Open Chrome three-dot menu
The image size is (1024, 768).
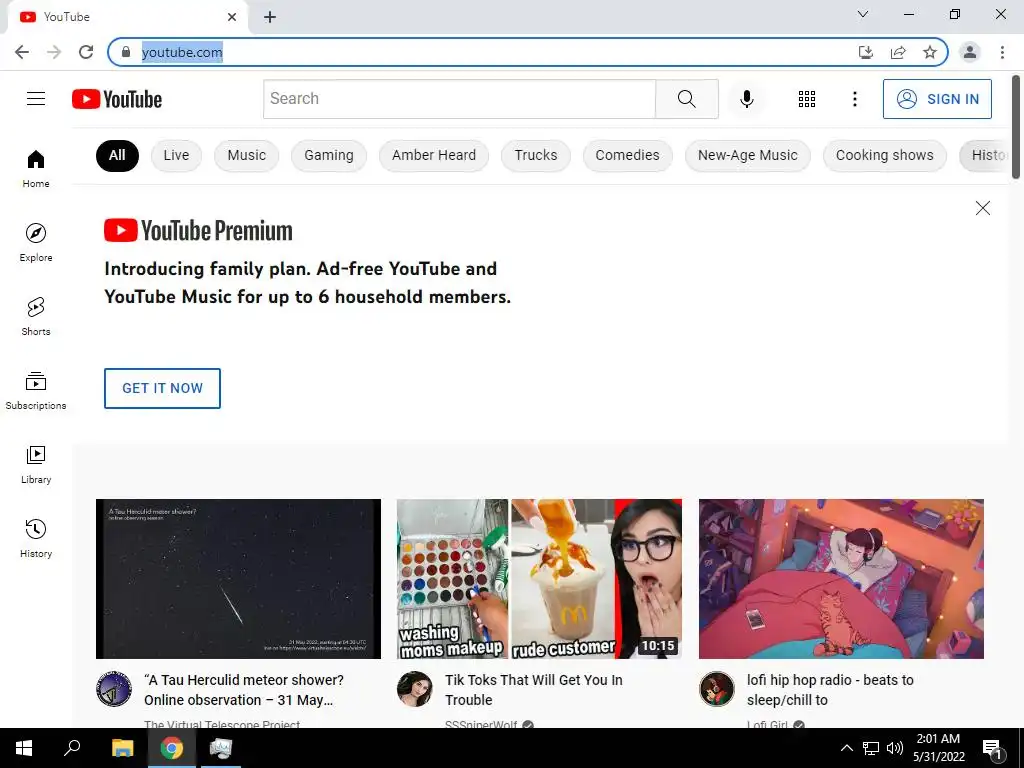(1002, 52)
